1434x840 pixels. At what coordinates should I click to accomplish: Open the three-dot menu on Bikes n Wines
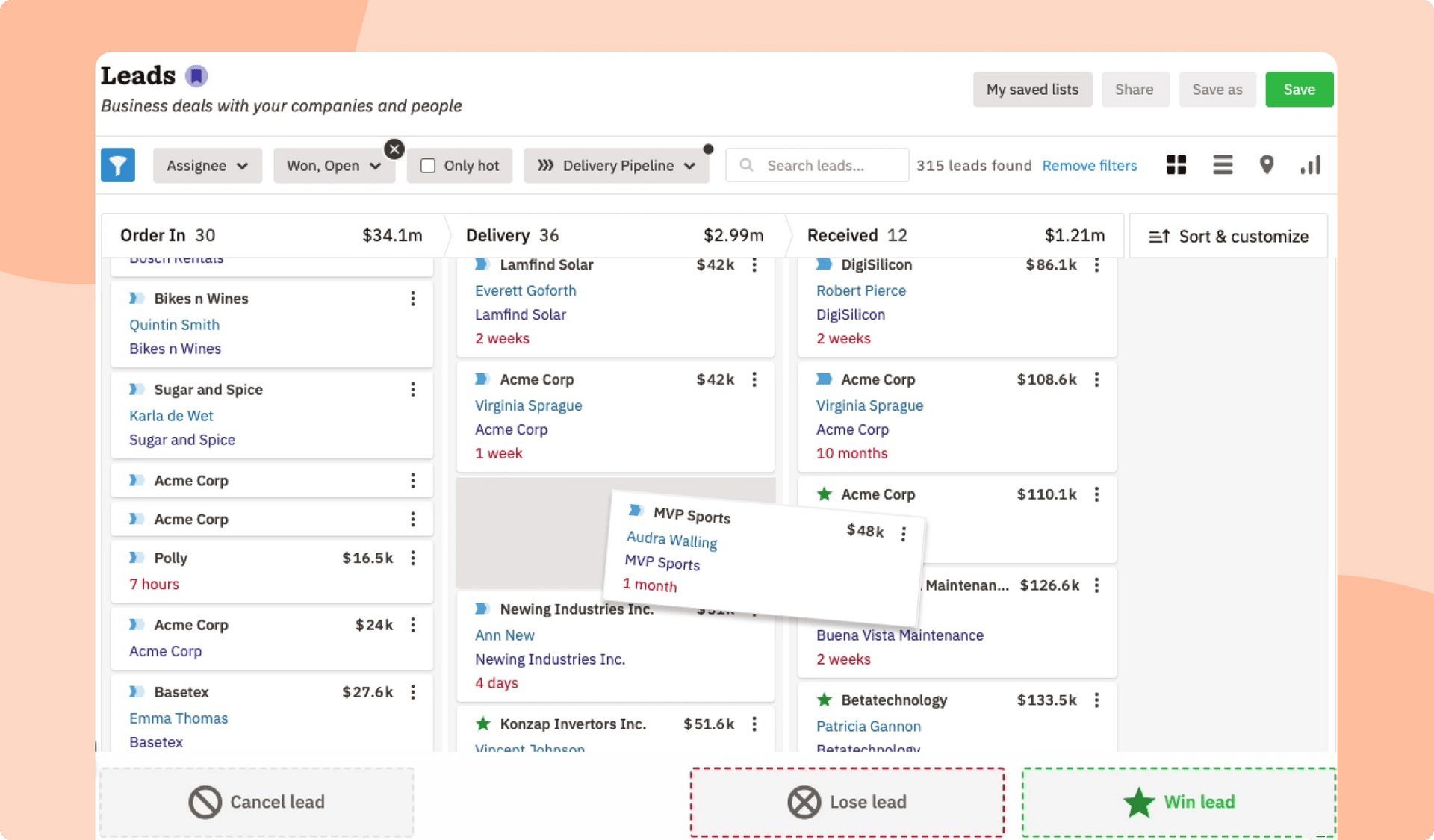point(413,299)
